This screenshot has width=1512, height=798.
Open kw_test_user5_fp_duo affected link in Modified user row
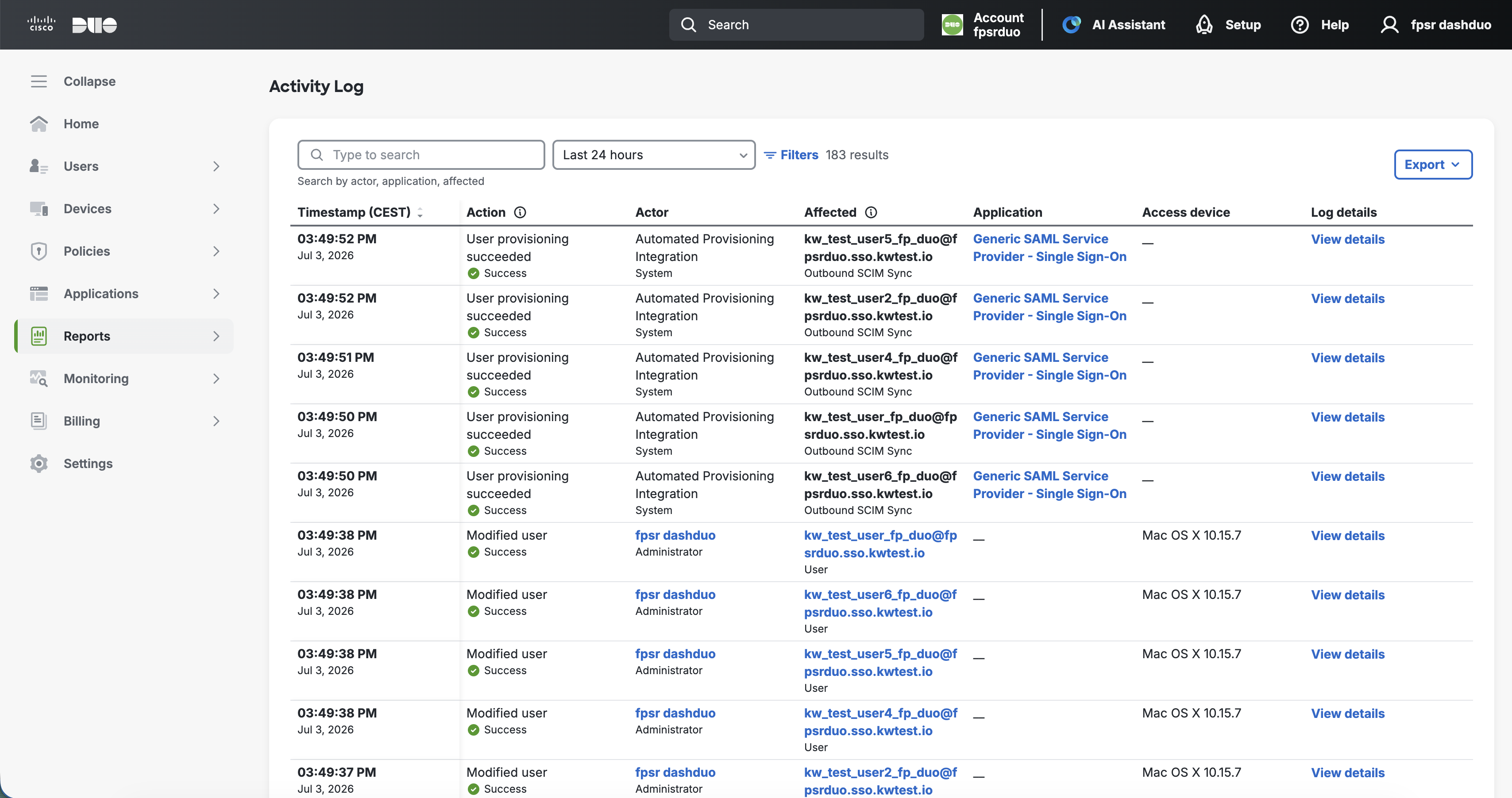click(x=880, y=663)
